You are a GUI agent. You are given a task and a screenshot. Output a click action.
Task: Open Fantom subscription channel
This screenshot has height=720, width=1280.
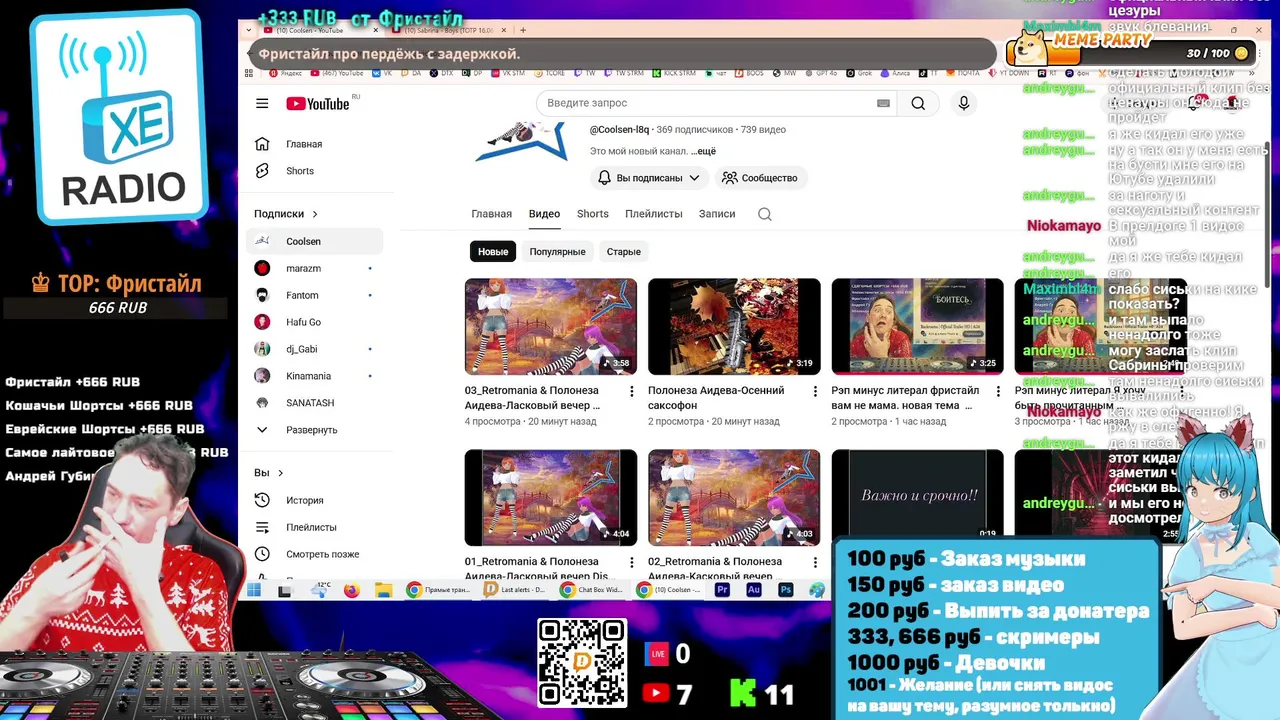coord(314,295)
